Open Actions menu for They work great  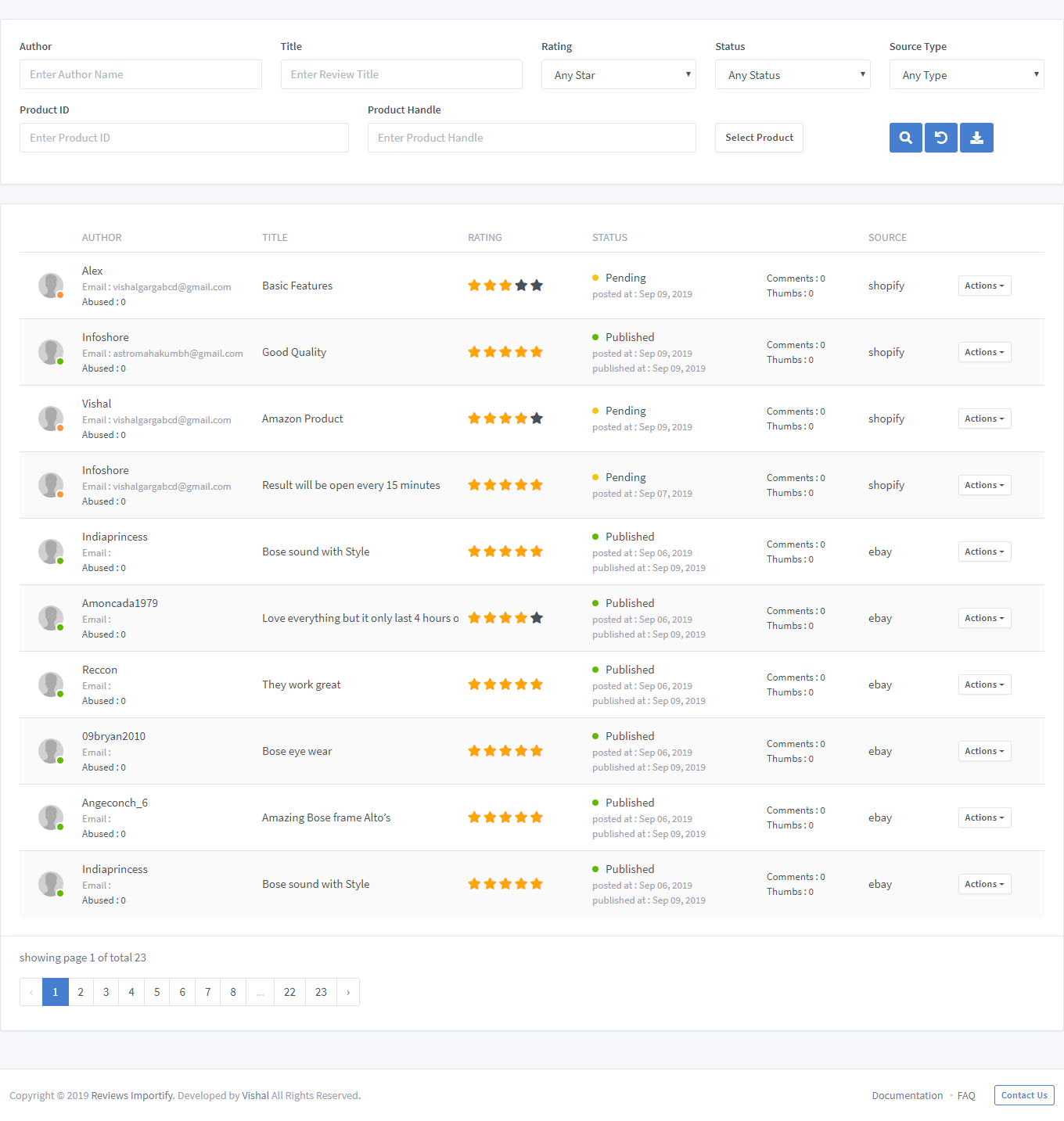[984, 684]
